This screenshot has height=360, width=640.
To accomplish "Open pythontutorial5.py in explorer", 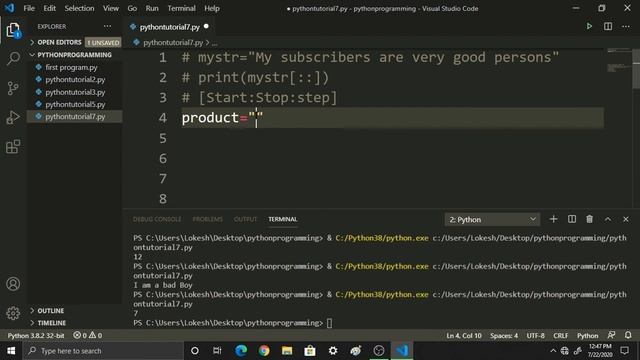I will coord(75,104).
